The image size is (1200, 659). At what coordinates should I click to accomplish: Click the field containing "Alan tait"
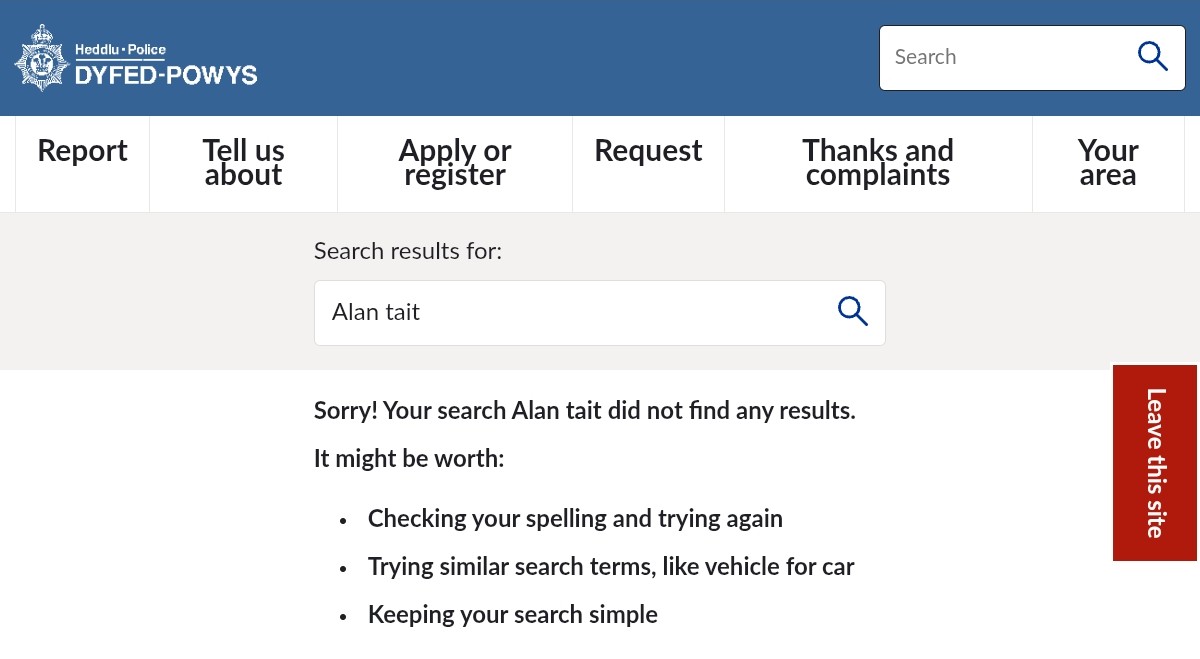click(x=570, y=312)
